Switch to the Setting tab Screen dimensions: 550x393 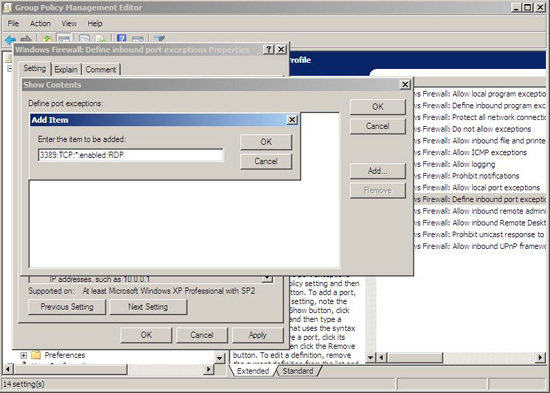point(34,68)
